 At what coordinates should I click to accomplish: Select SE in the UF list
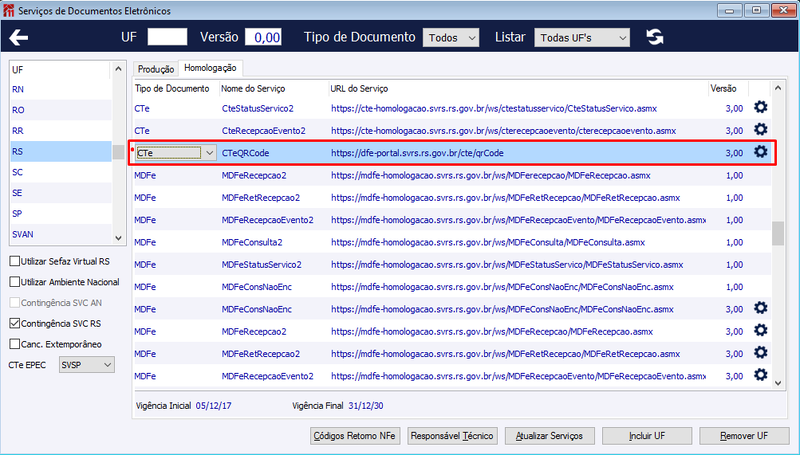click(61, 193)
